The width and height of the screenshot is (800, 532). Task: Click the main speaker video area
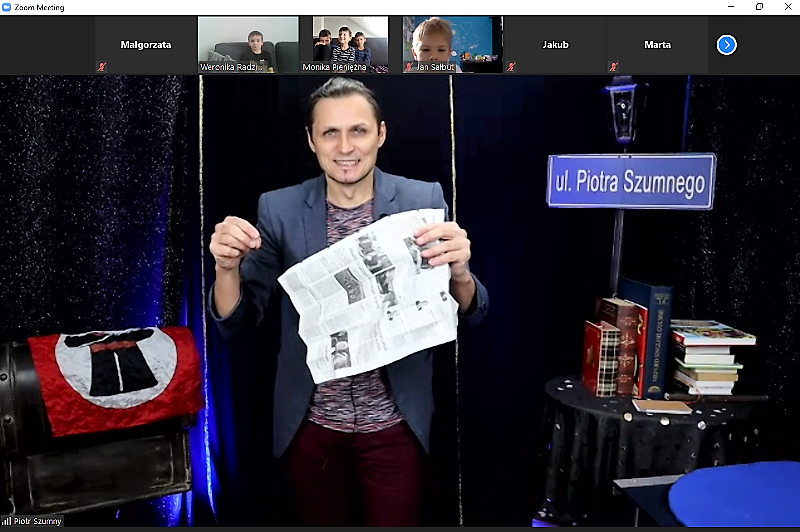click(400, 301)
